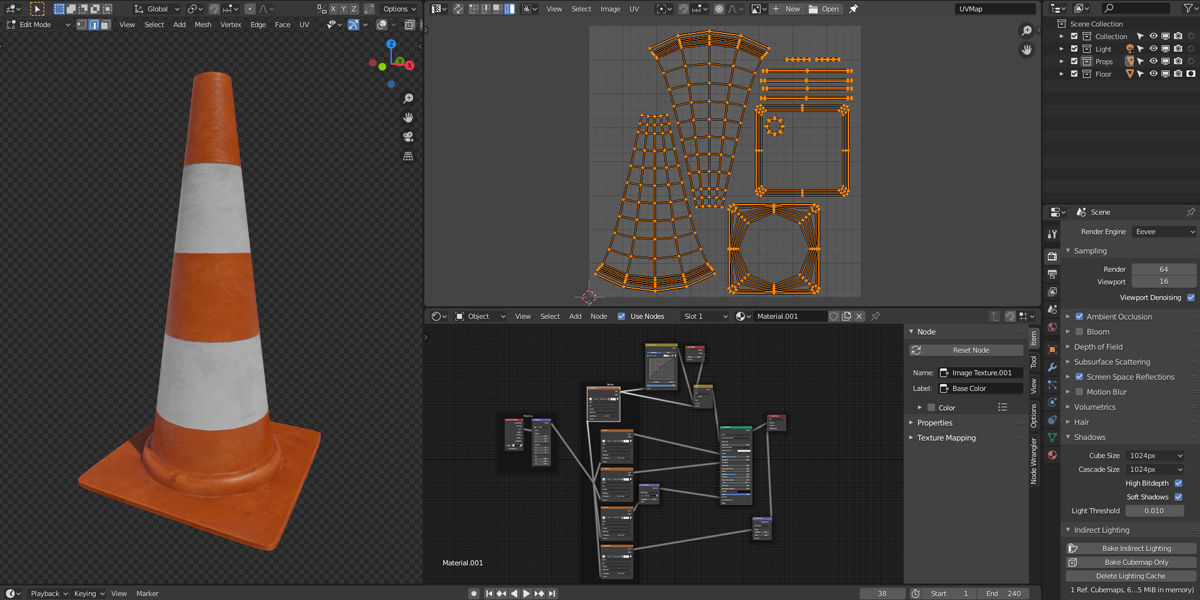Click the UV editor zoom magnifier icon
The image size is (1200, 600).
click(x=1026, y=31)
